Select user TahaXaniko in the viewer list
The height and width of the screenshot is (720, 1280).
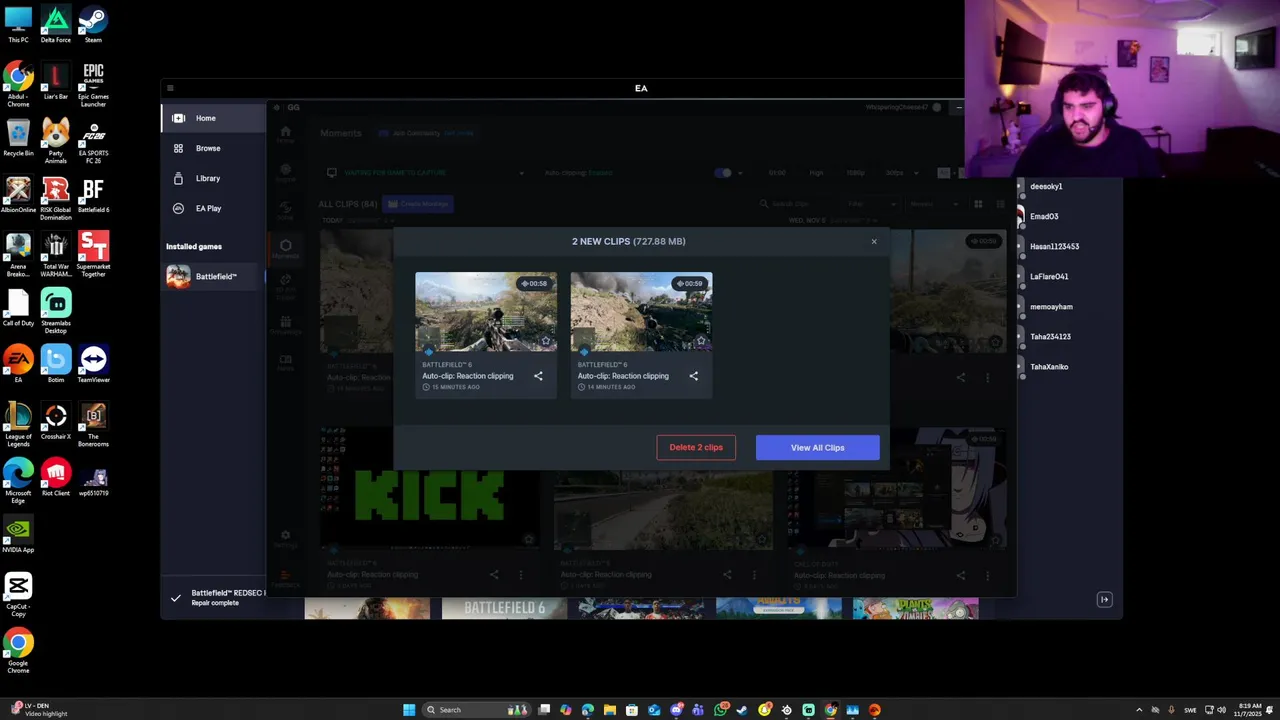coord(1049,366)
